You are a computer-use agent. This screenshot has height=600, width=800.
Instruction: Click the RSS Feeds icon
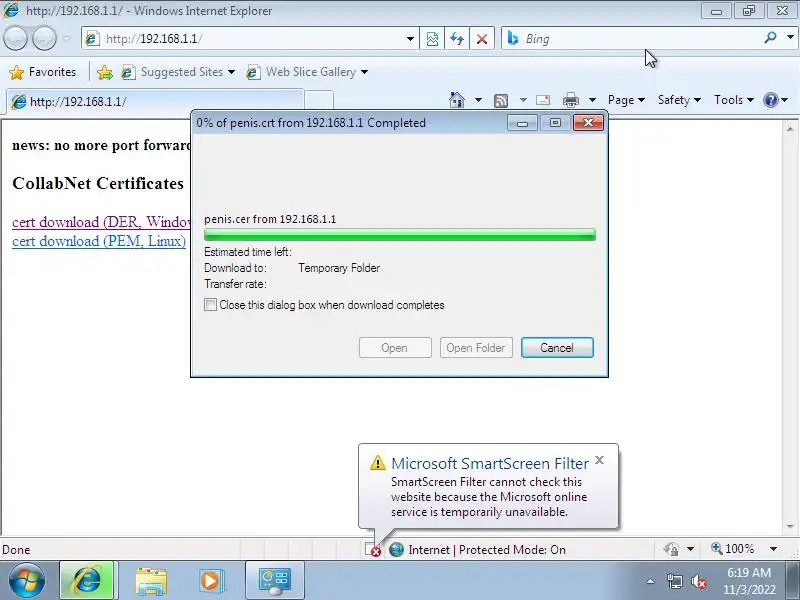click(x=501, y=100)
